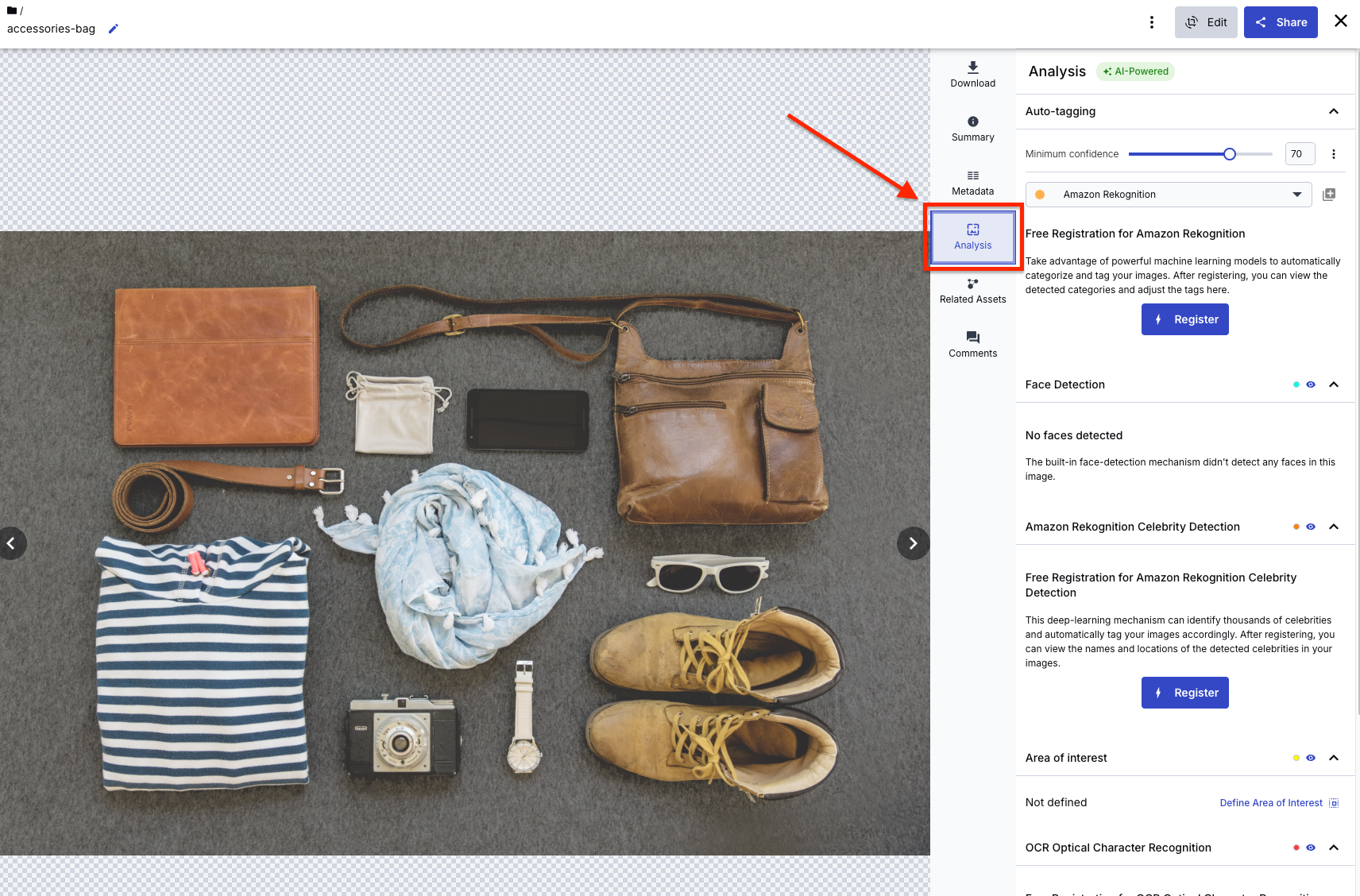Collapse the OCR Optical Character Recognition section
The image size is (1360, 896).
point(1333,848)
